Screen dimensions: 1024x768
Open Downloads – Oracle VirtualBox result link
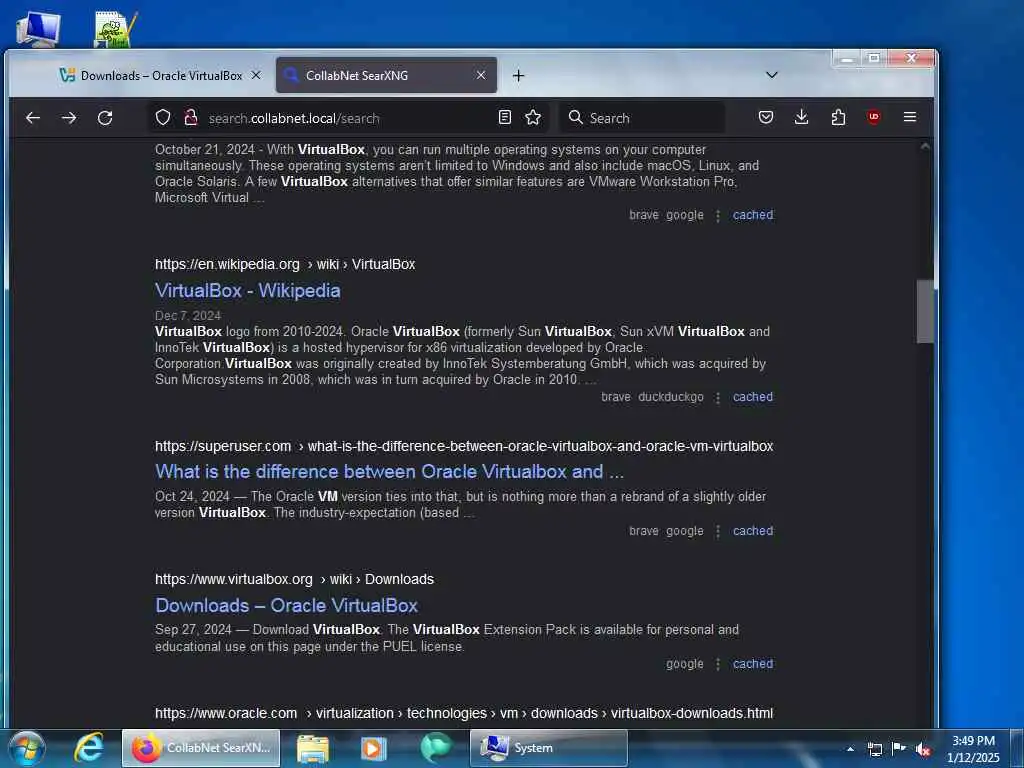286,605
